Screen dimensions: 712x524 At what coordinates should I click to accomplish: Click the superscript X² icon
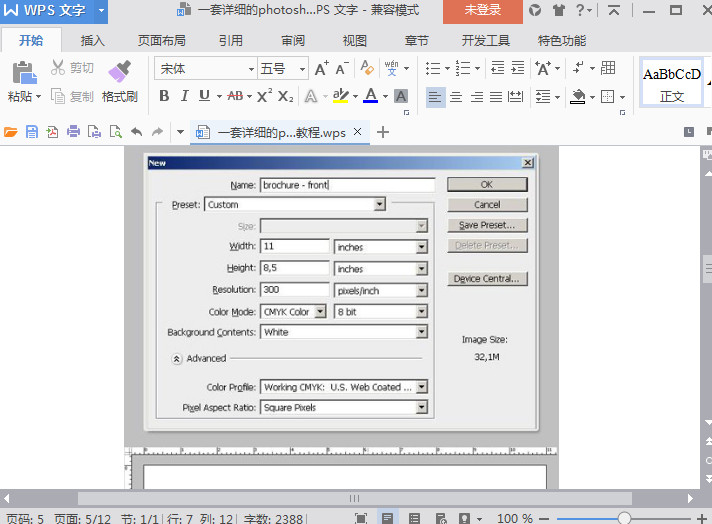264,96
